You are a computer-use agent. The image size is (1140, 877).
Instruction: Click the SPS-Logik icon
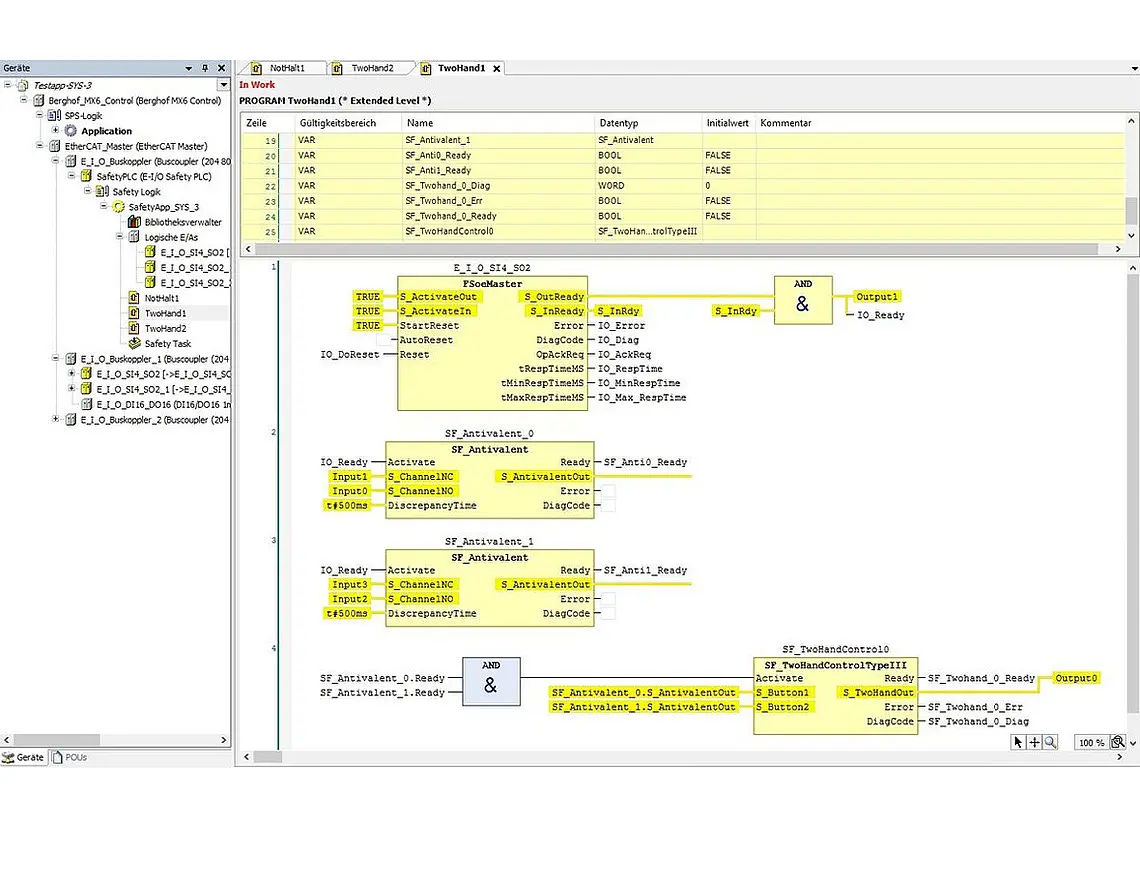[x=55, y=116]
